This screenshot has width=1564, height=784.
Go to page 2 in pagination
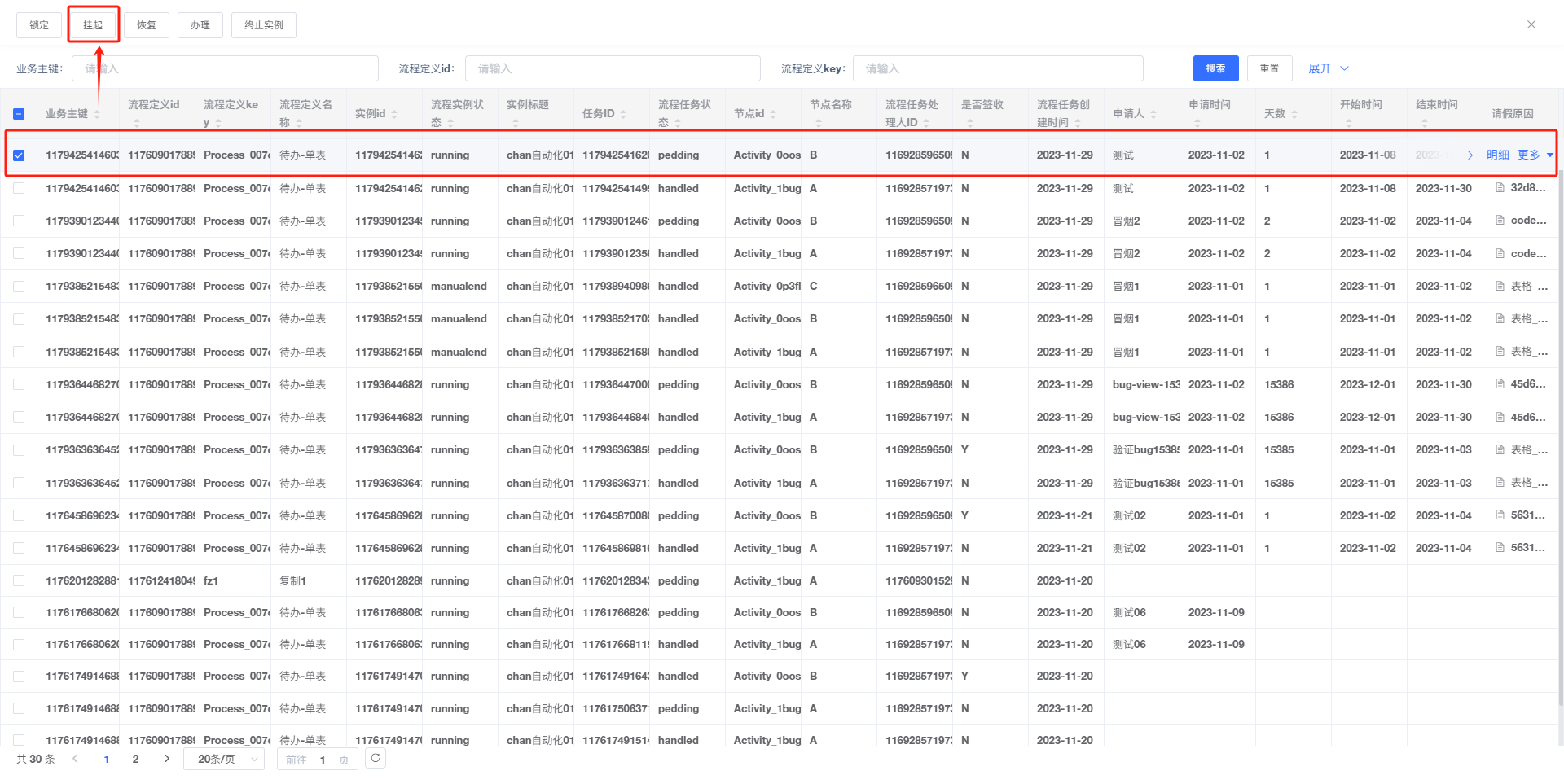click(135, 759)
